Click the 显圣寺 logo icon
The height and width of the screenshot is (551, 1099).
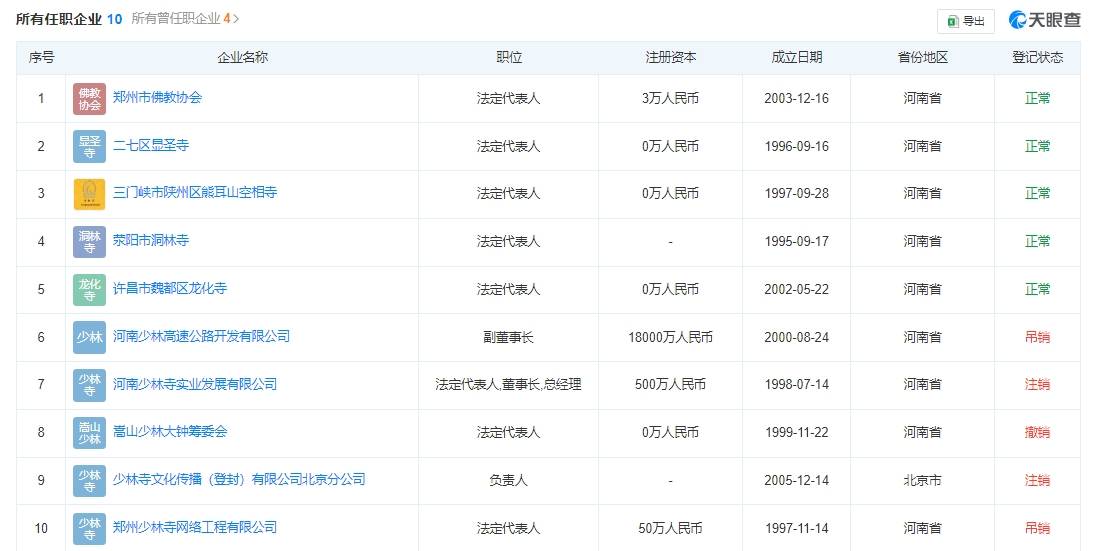point(89,147)
